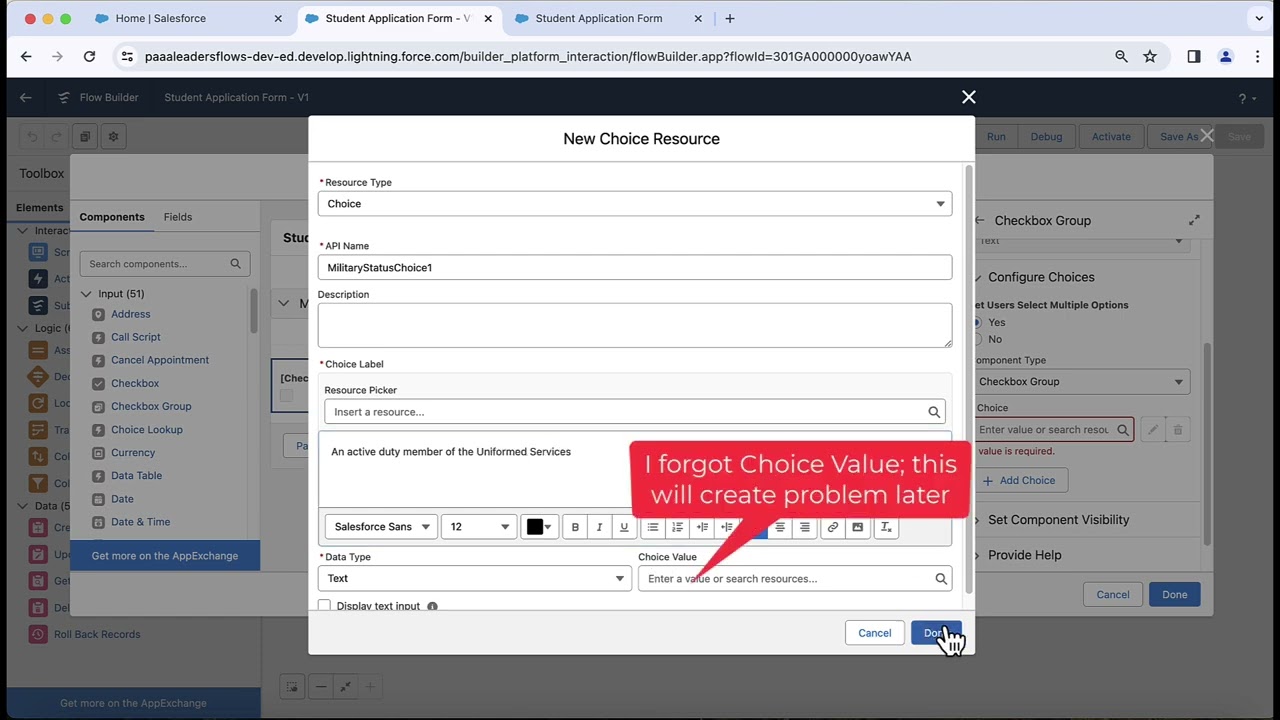The width and height of the screenshot is (1280, 720).
Task: Click the Search components field
Action: [164, 264]
